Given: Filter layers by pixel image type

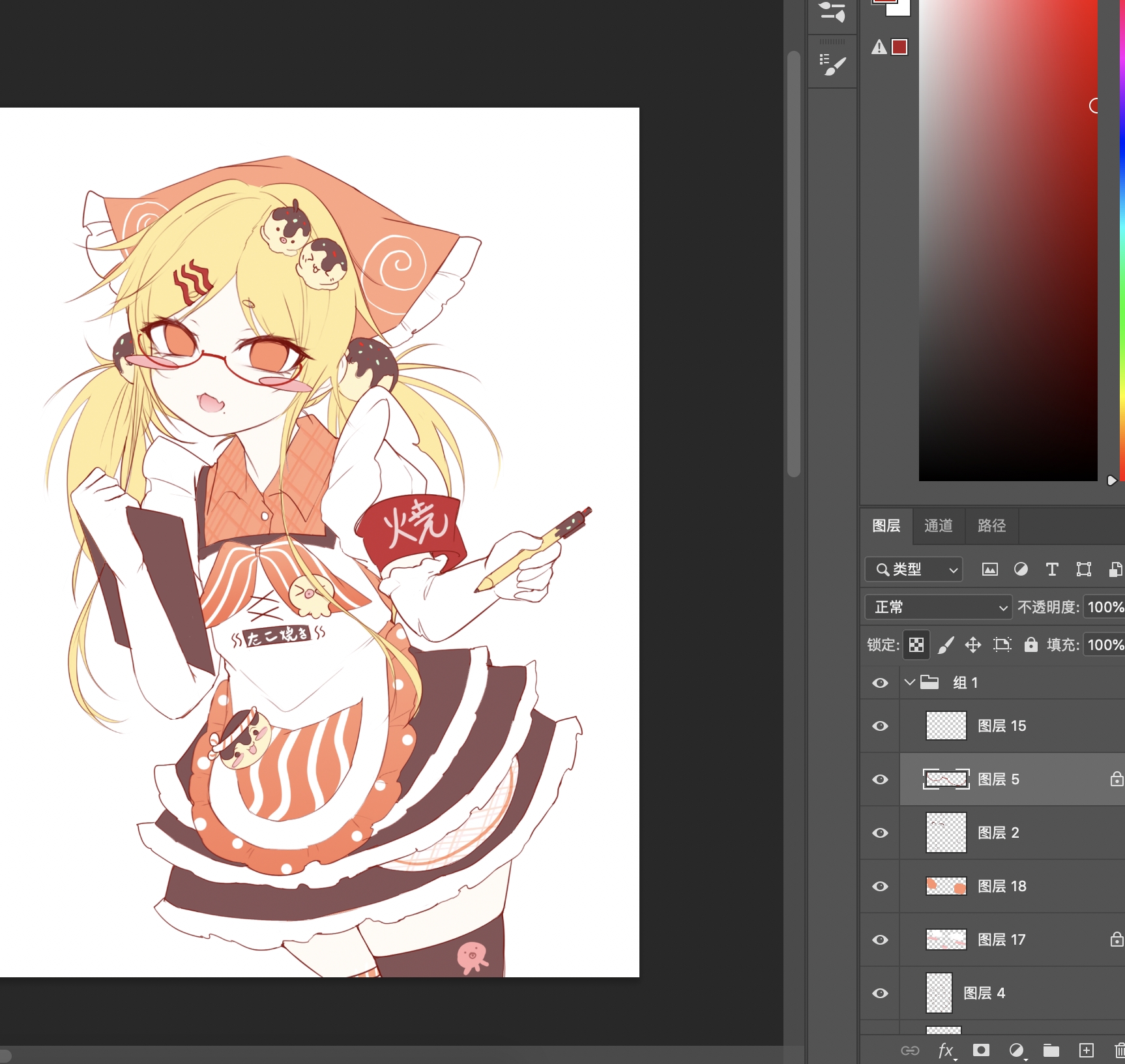Looking at the screenshot, I should tap(989, 569).
